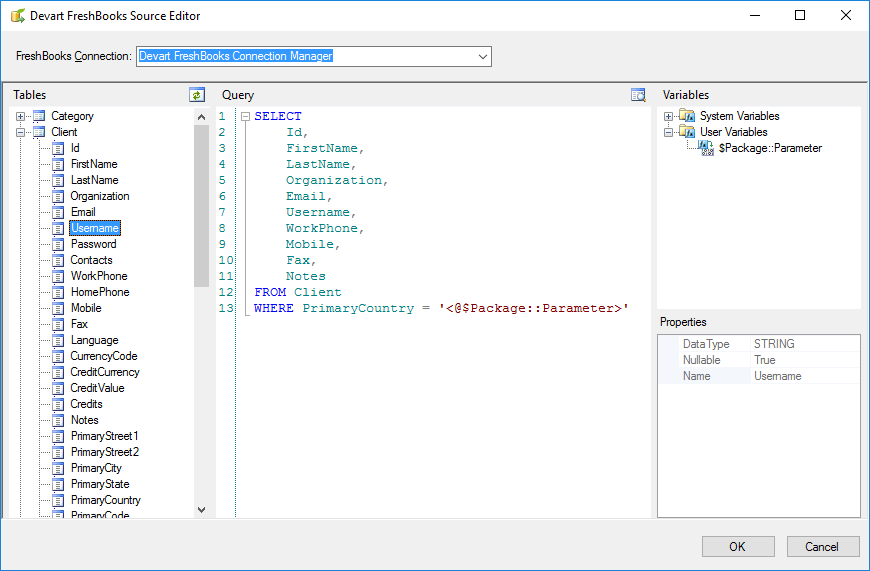Click the User Variables folder icon

[x=687, y=132]
